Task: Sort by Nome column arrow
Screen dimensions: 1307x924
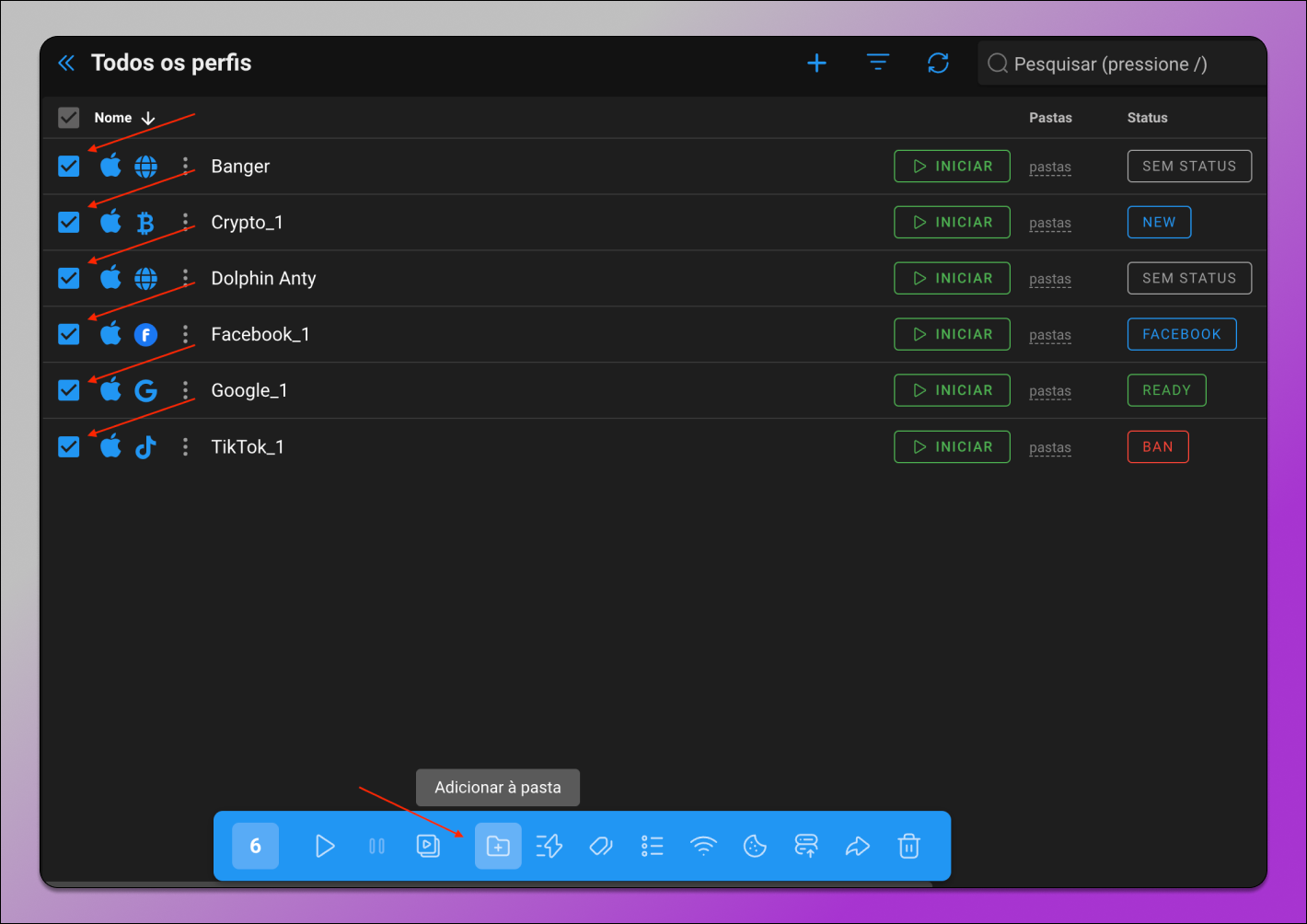Action: click(148, 118)
